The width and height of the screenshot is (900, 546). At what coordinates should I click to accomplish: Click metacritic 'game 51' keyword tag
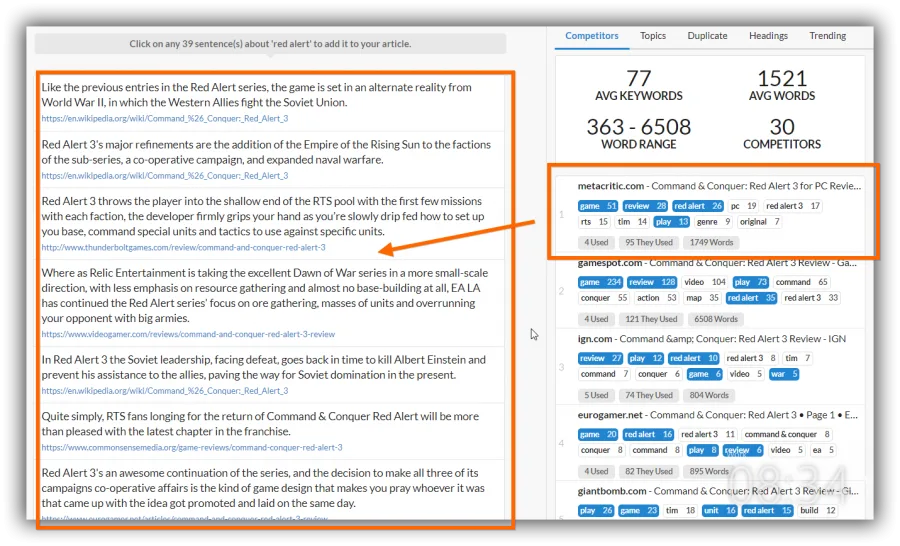(x=598, y=206)
